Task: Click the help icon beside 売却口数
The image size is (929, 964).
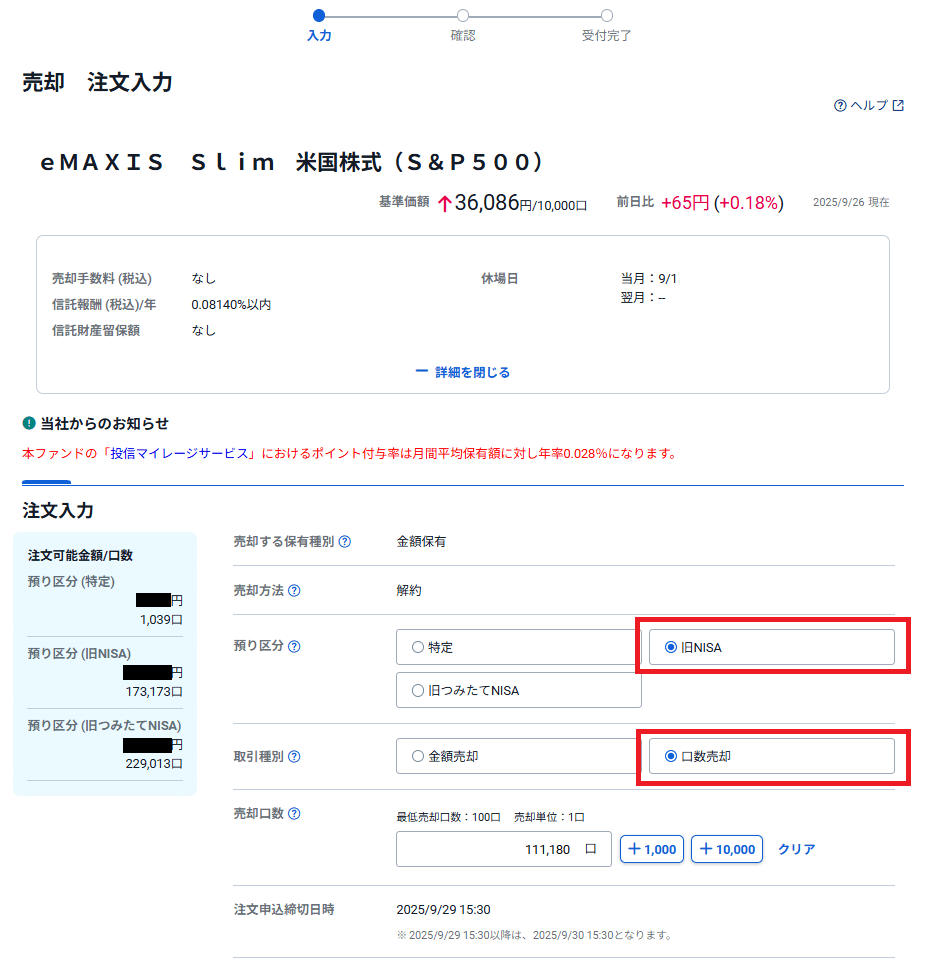Action: (295, 814)
